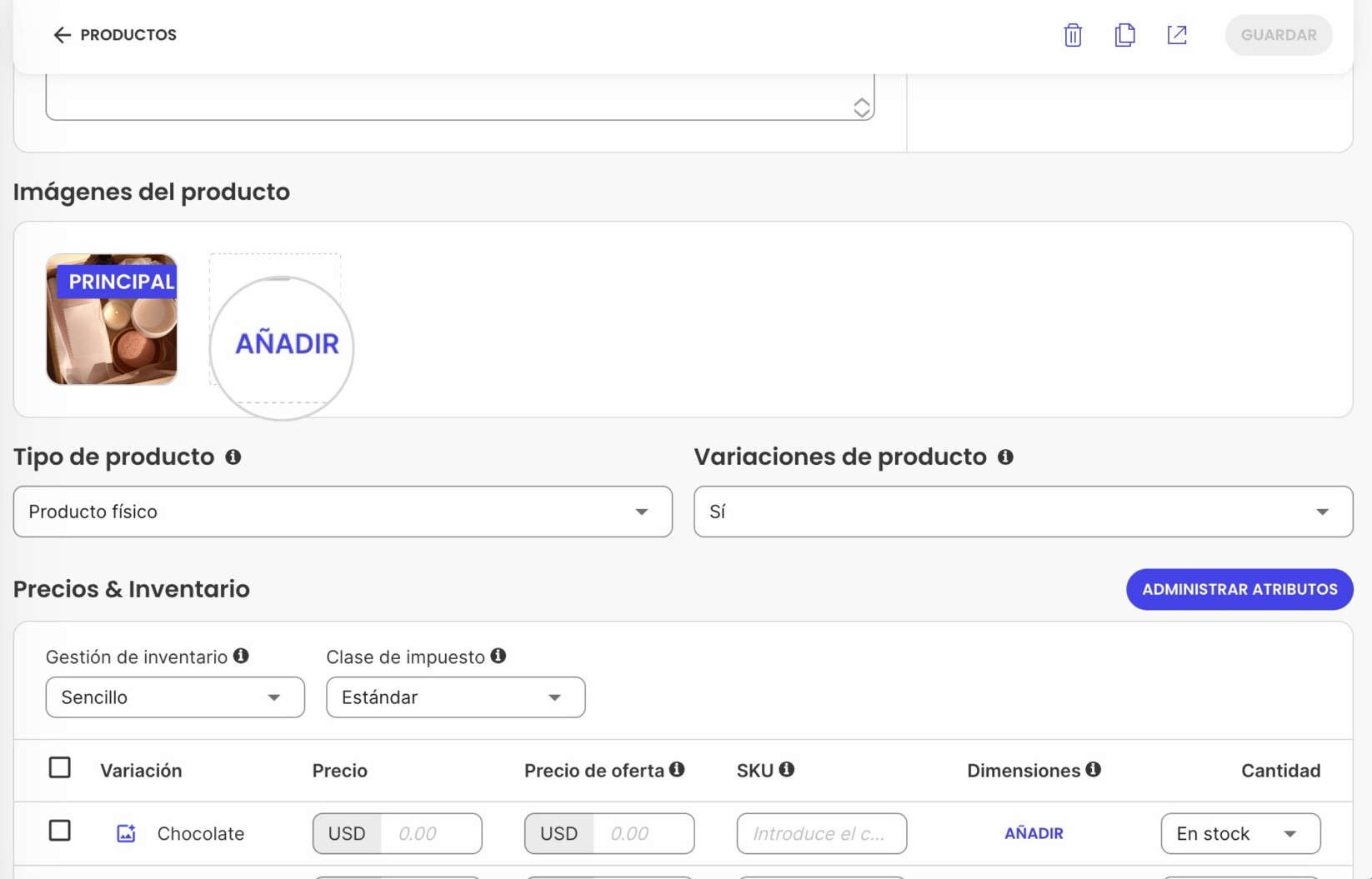Show info for Precio de oferta

click(x=677, y=769)
